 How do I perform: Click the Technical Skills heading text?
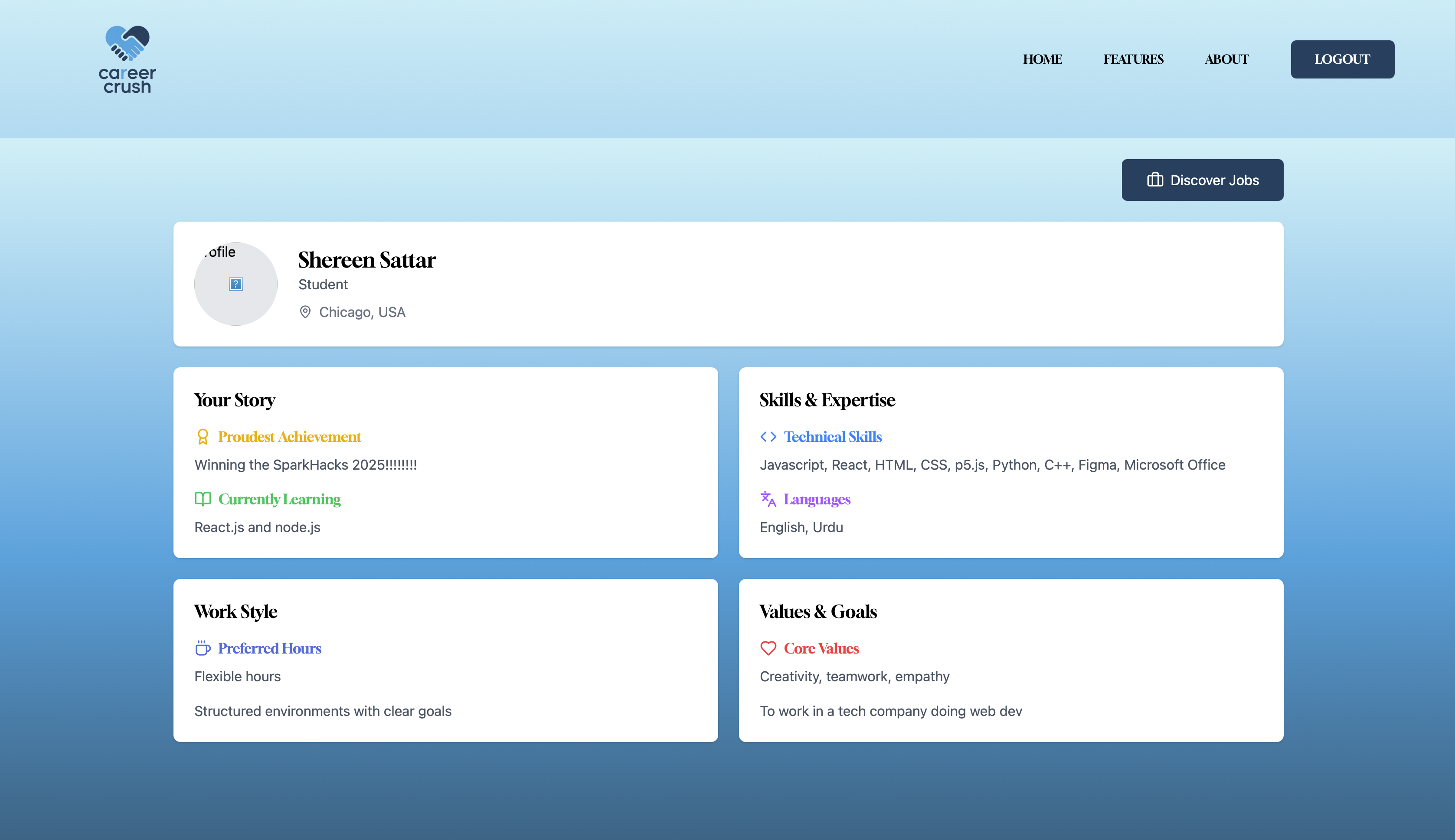833,437
